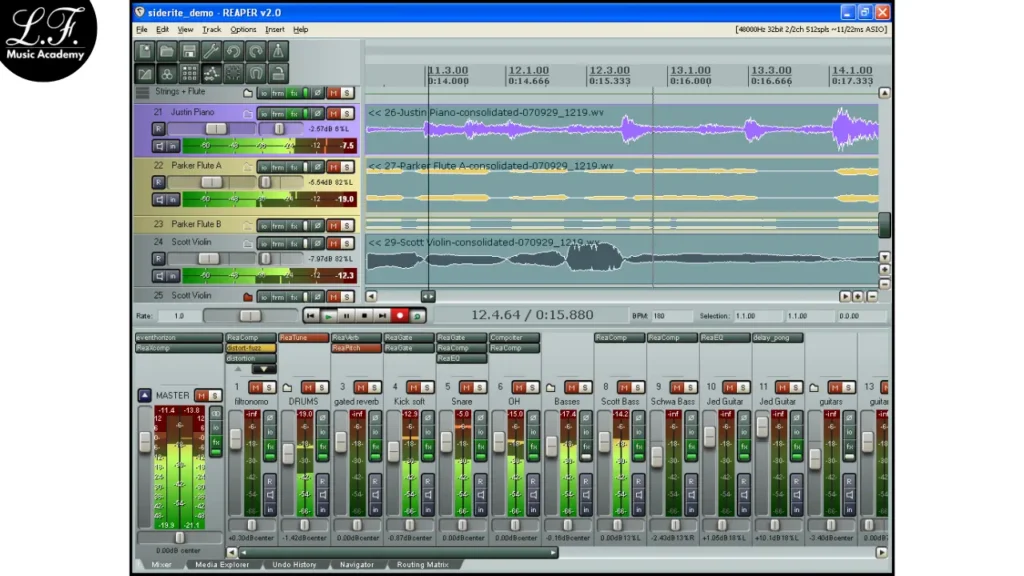Viewport: 1024px width, 576px height.
Task: Arm record on the Scott Violin track 24
Action: coord(159,259)
